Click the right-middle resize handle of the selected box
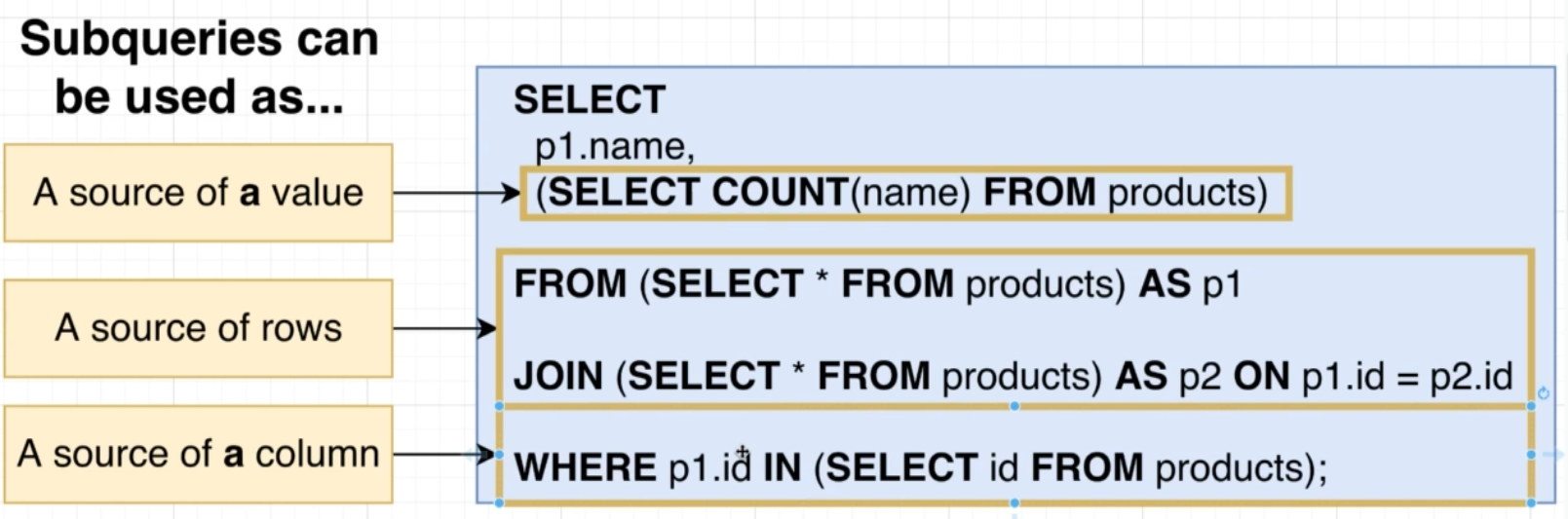 click(1531, 455)
